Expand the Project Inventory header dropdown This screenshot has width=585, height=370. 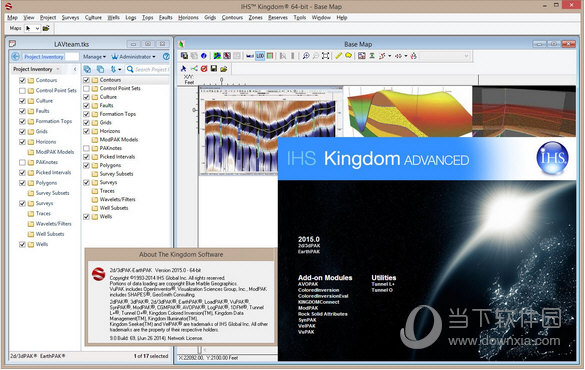(x=58, y=69)
